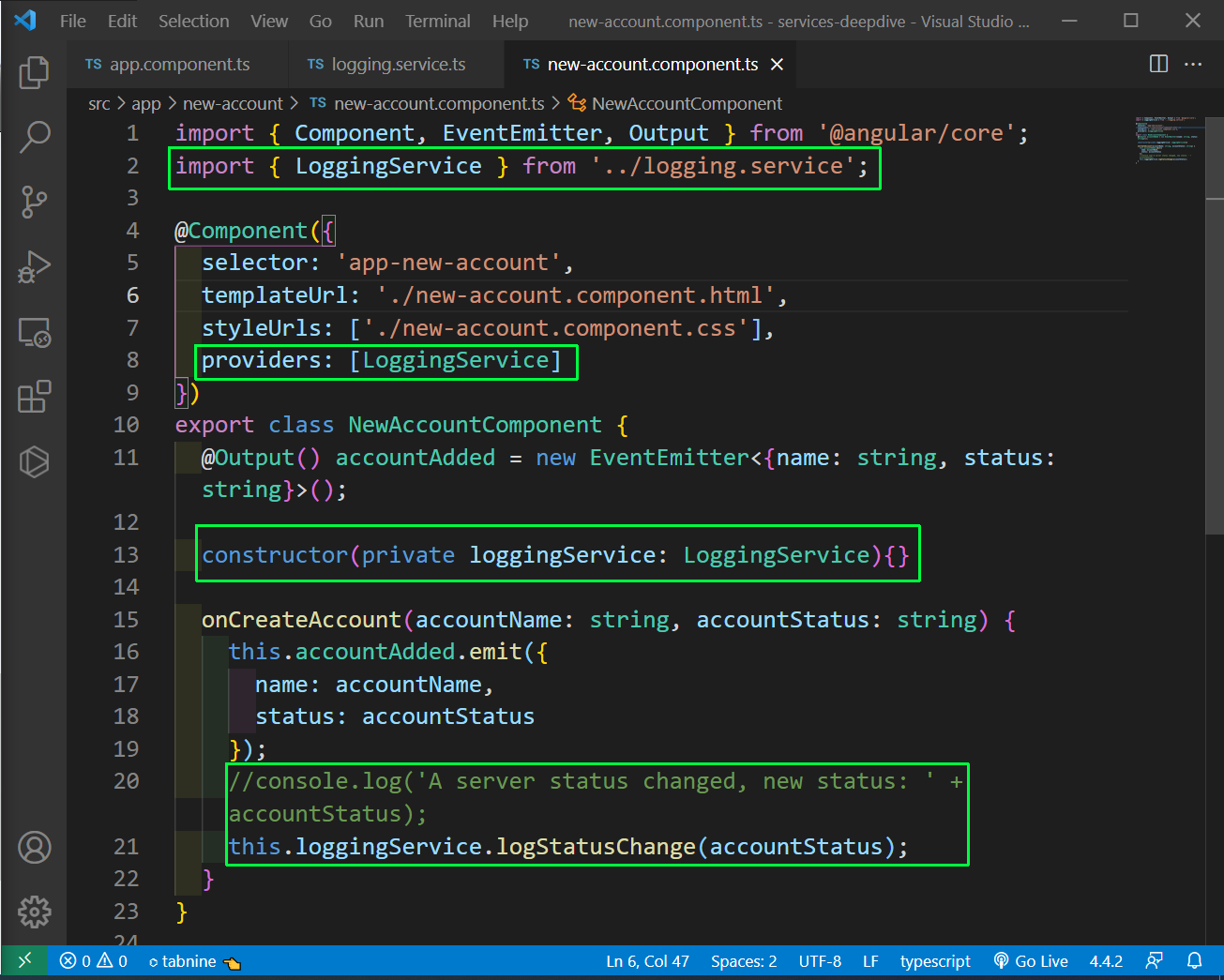
Task: Click 'LoggingService' in the providers array
Action: click(x=455, y=360)
